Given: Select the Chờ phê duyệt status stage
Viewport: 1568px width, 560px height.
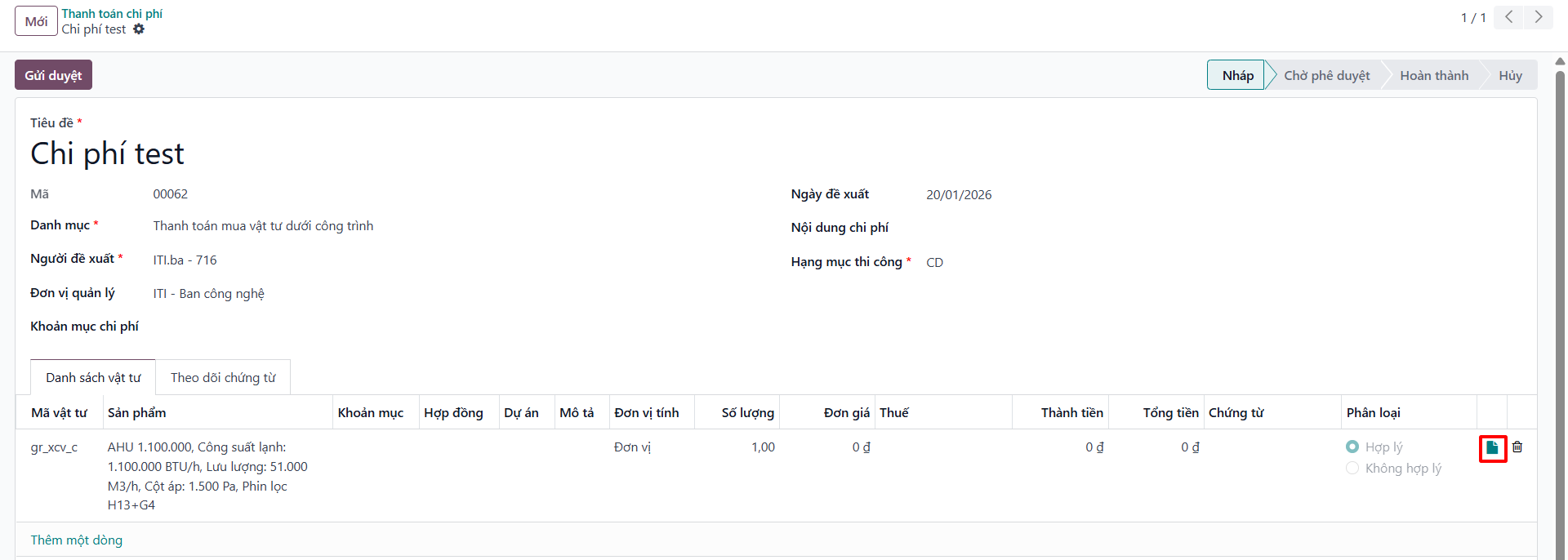Looking at the screenshot, I should click(x=1326, y=75).
